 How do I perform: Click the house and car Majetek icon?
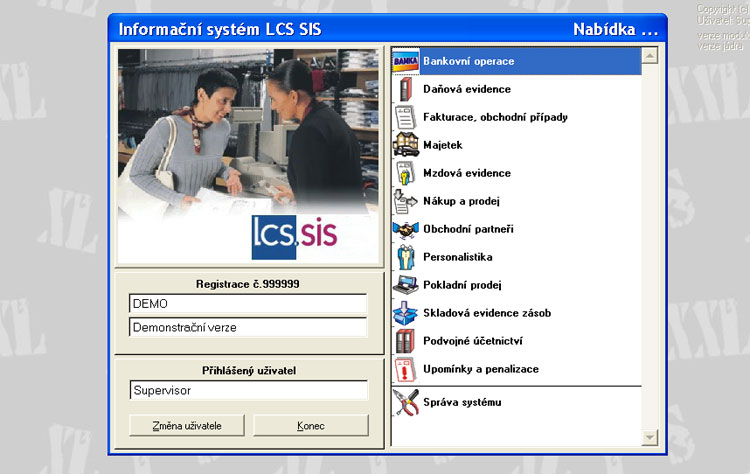tap(406, 145)
